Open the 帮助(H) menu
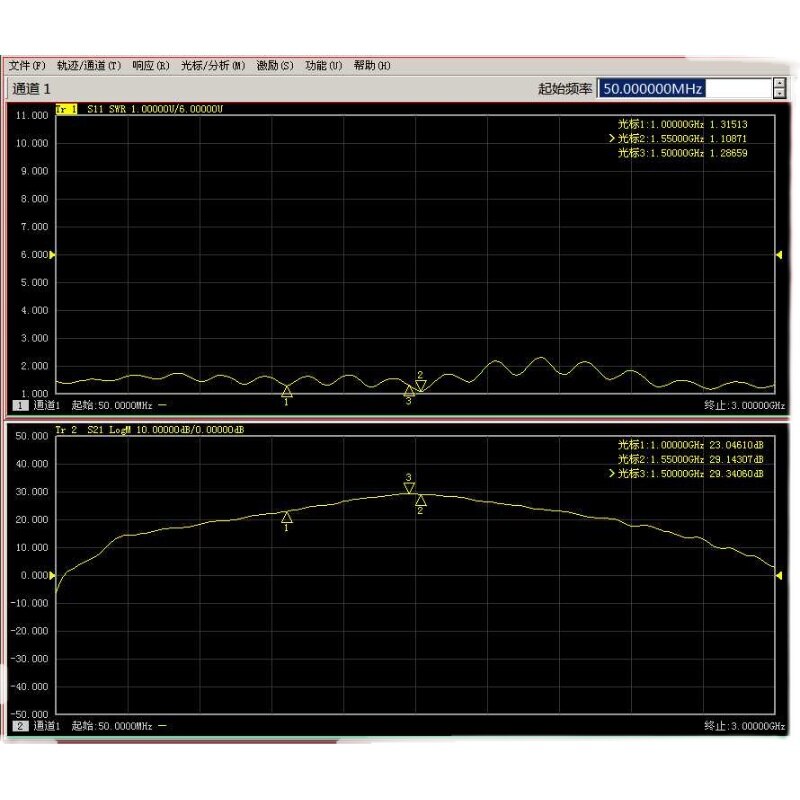 [x=369, y=63]
